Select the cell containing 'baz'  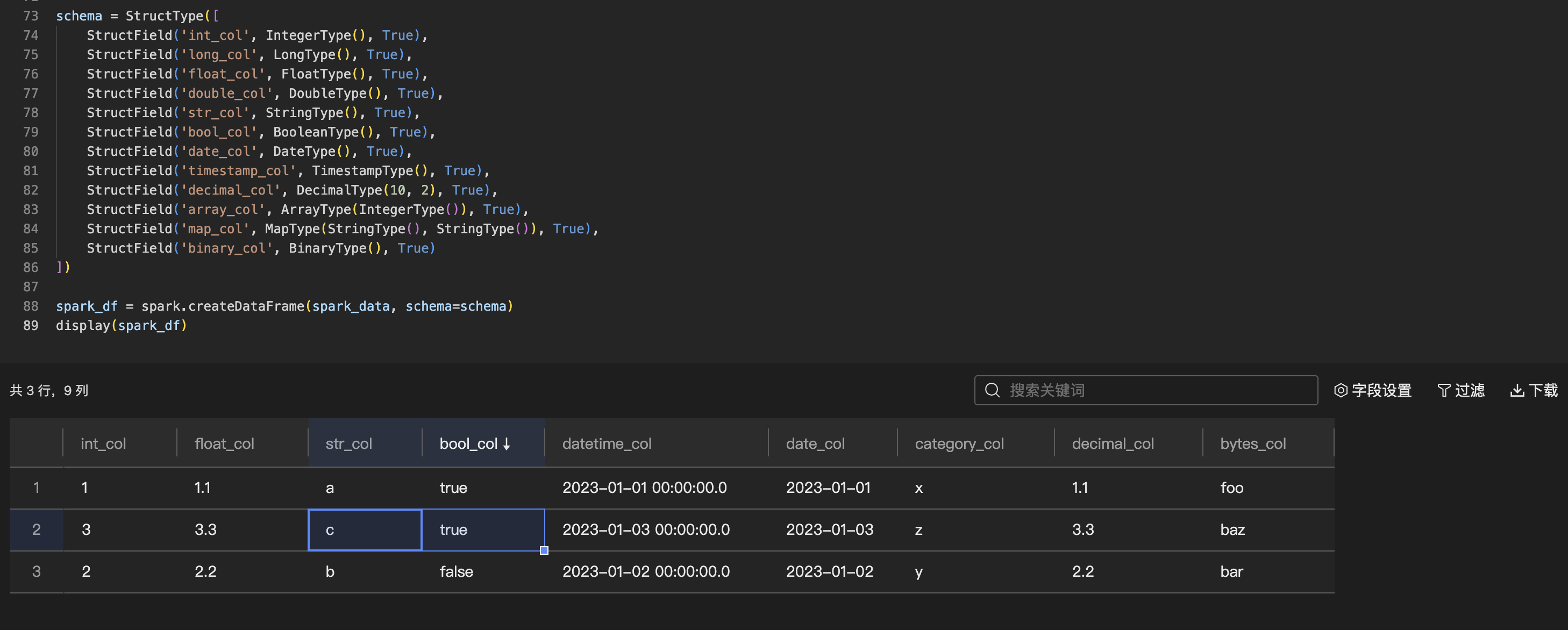(1232, 529)
